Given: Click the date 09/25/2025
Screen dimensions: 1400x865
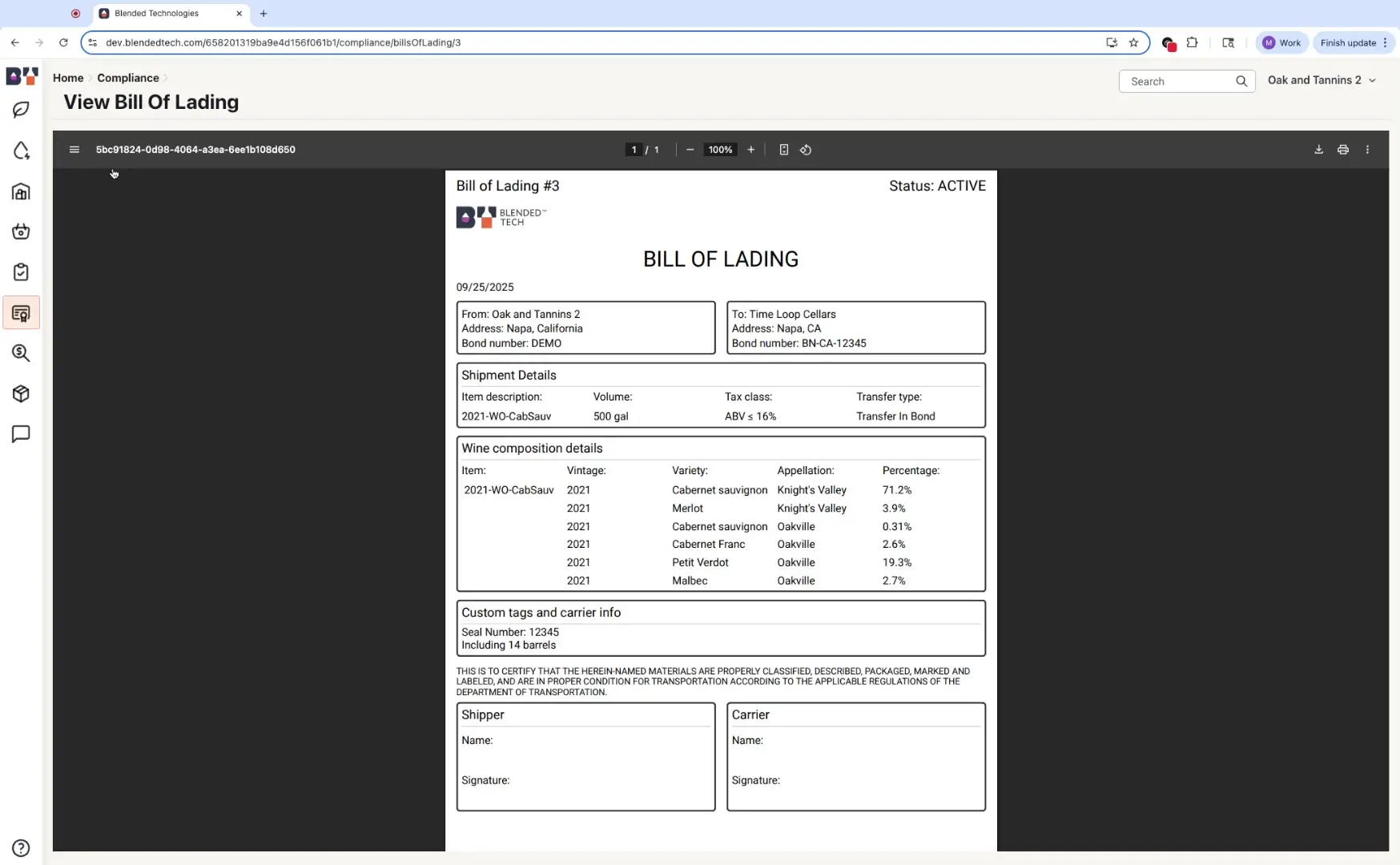Looking at the screenshot, I should 485,287.
